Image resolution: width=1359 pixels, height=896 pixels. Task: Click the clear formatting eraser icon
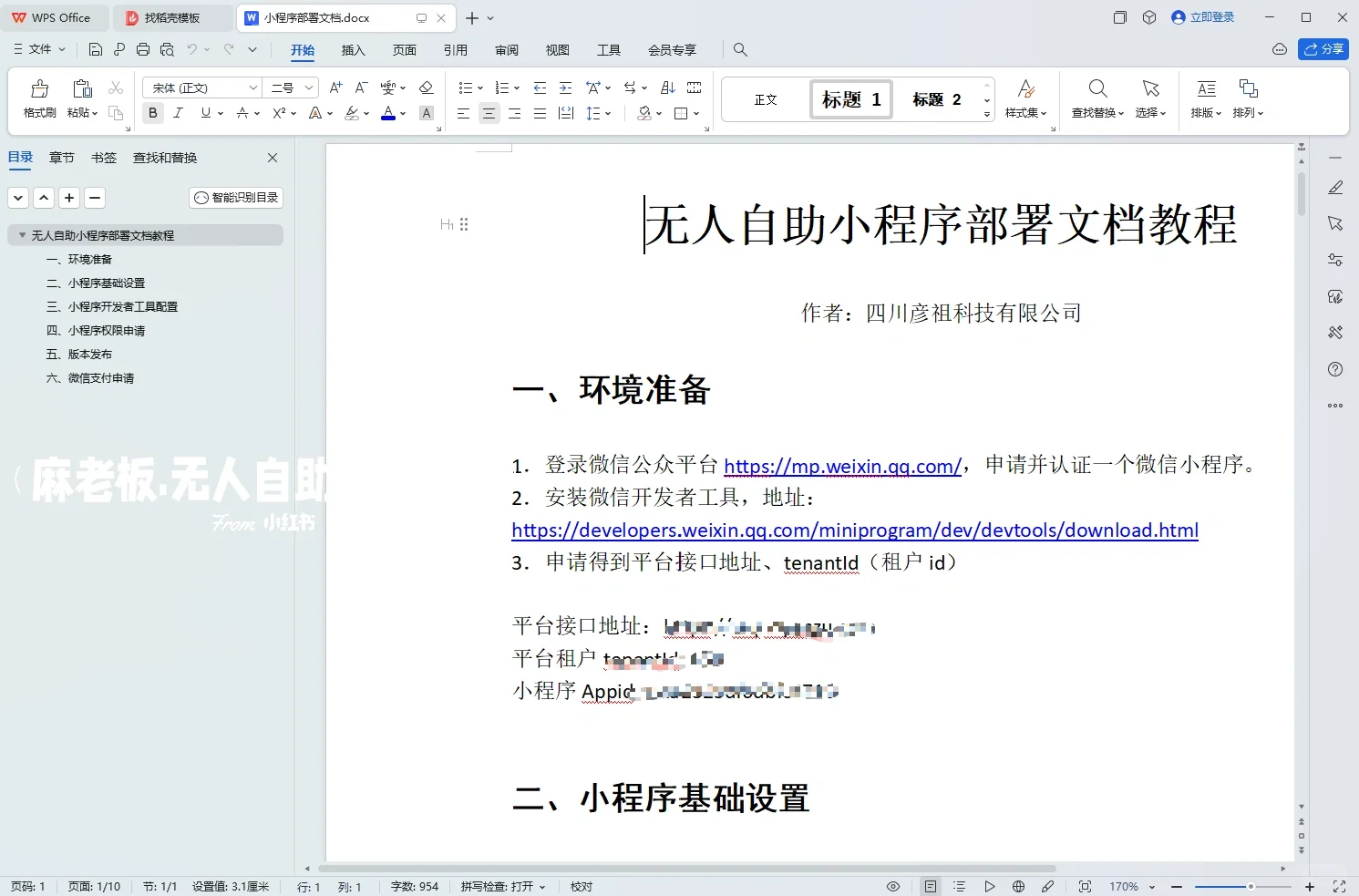[x=426, y=87]
